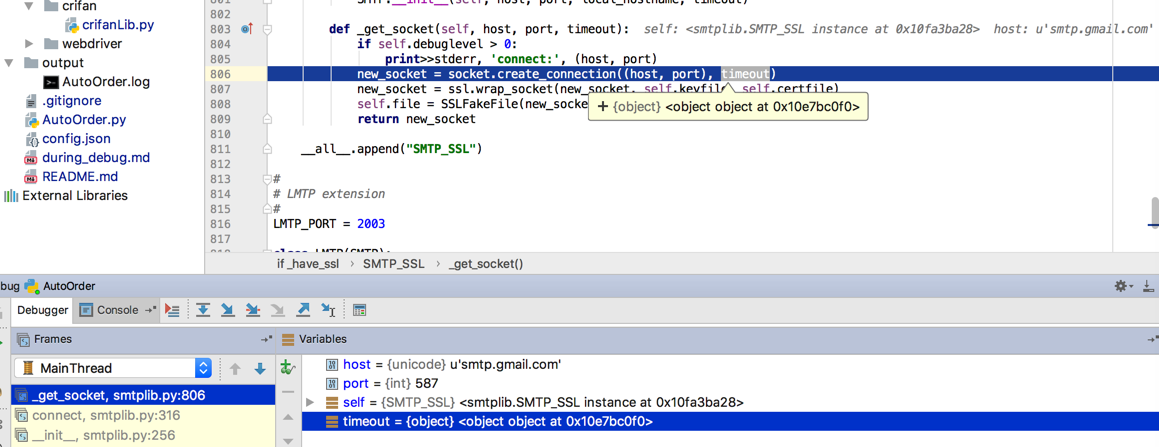
Task: Click the Frames panel header
Action: (x=142, y=339)
